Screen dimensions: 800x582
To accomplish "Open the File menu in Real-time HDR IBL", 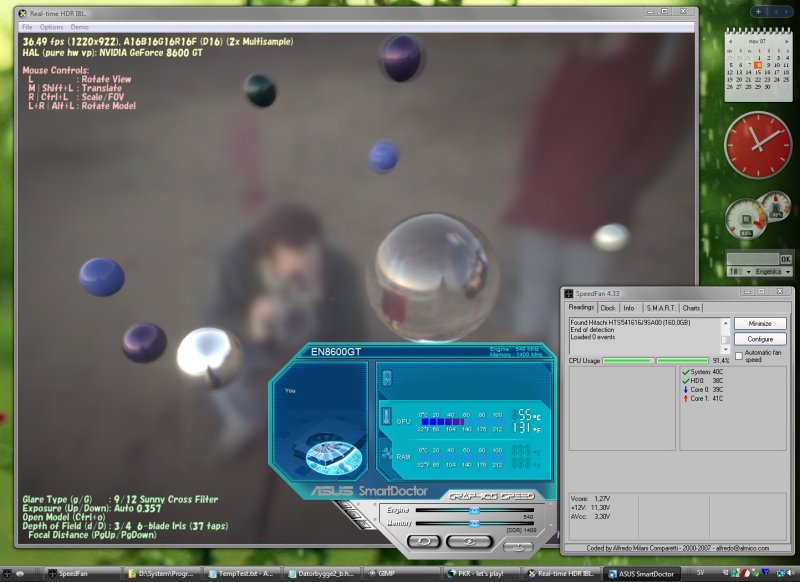I will click(x=27, y=27).
